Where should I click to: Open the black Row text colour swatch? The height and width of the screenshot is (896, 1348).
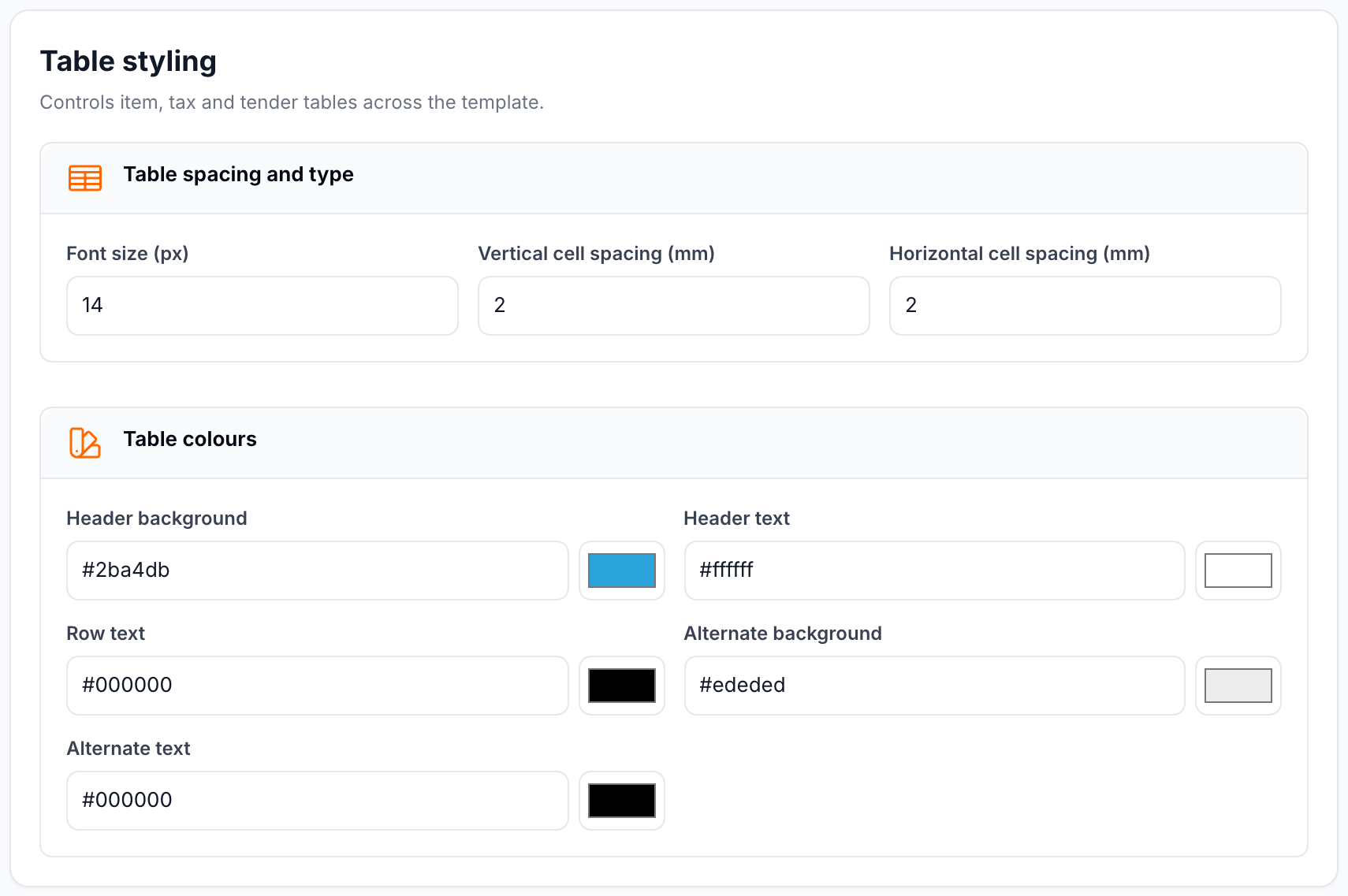pos(622,686)
